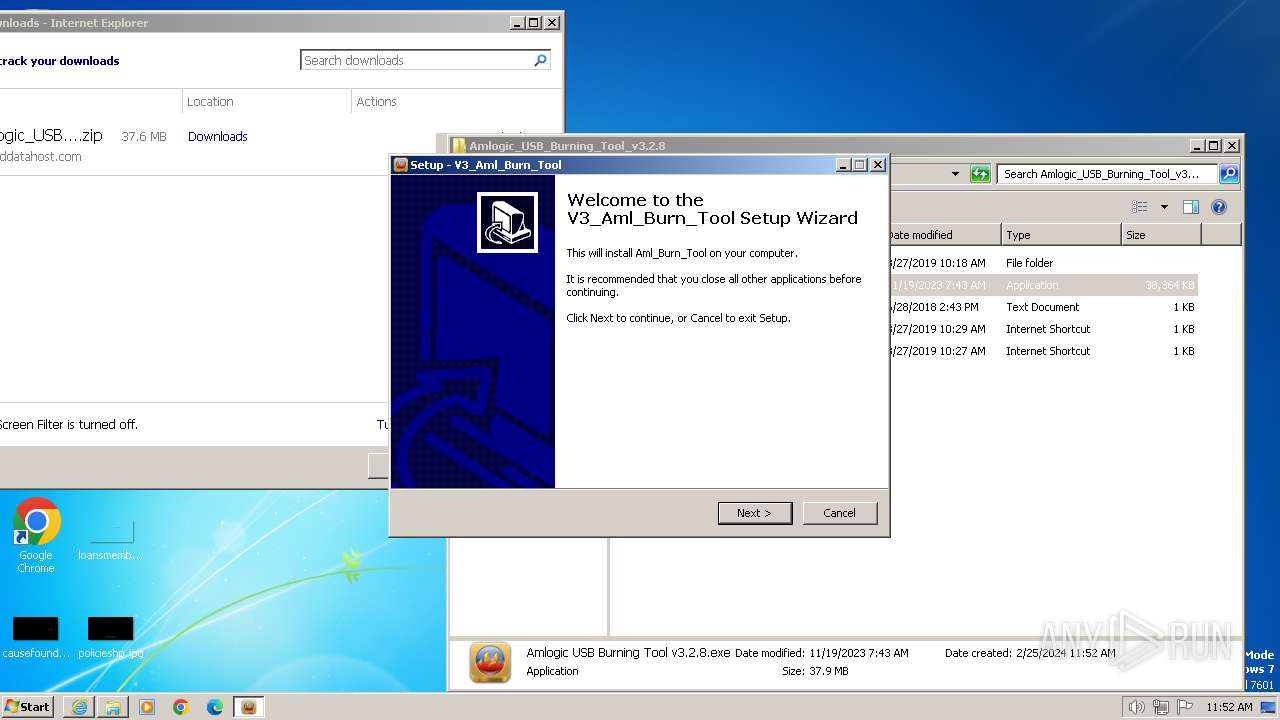Switch to the setup taskbar button
This screenshot has width=1280, height=720.
click(x=248, y=707)
